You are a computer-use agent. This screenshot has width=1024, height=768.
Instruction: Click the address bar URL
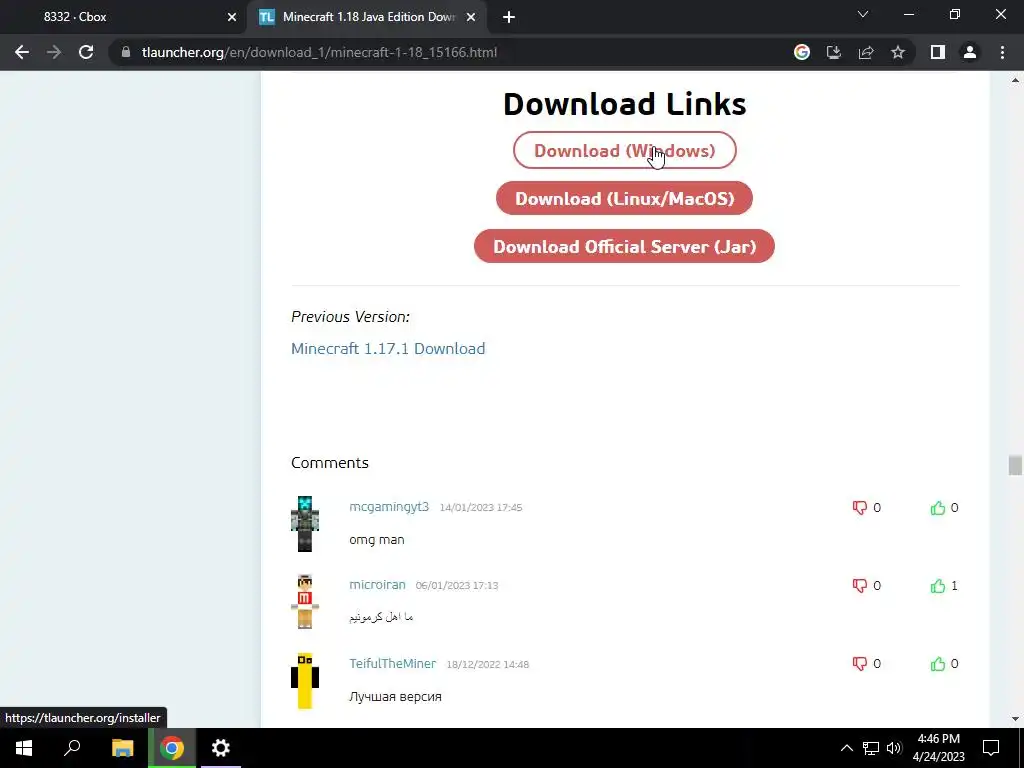click(319, 52)
